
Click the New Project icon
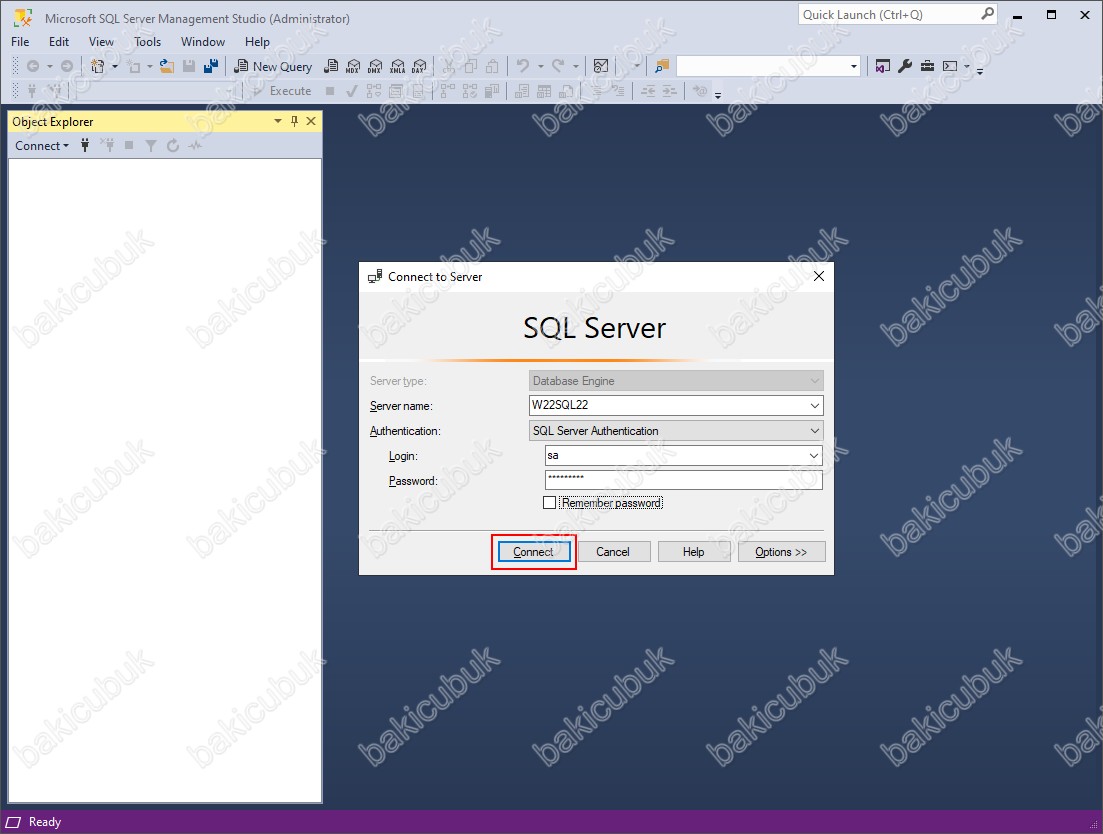pyautogui.click(x=97, y=66)
